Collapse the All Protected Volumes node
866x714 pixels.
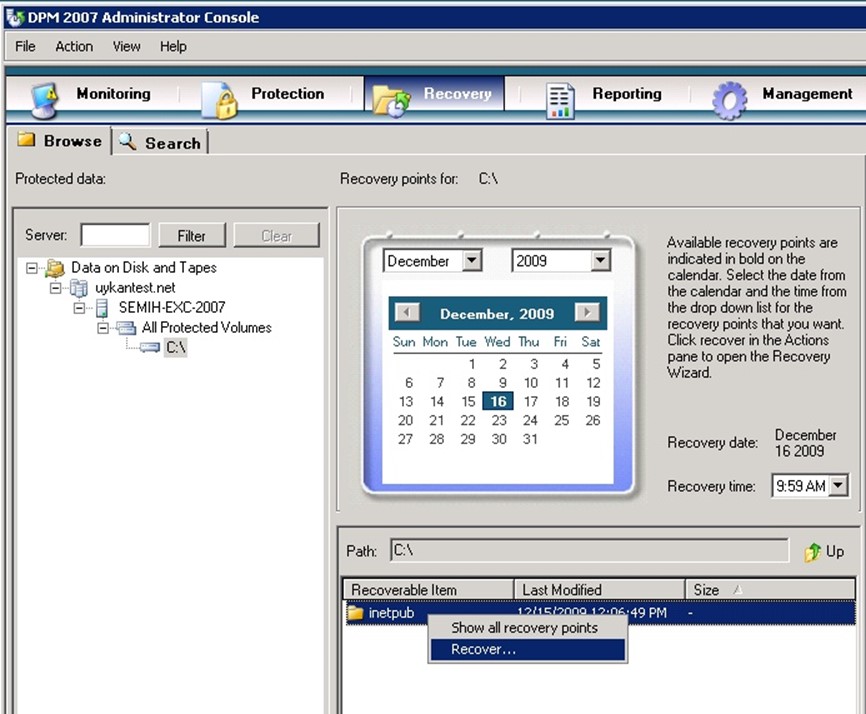pyautogui.click(x=102, y=328)
